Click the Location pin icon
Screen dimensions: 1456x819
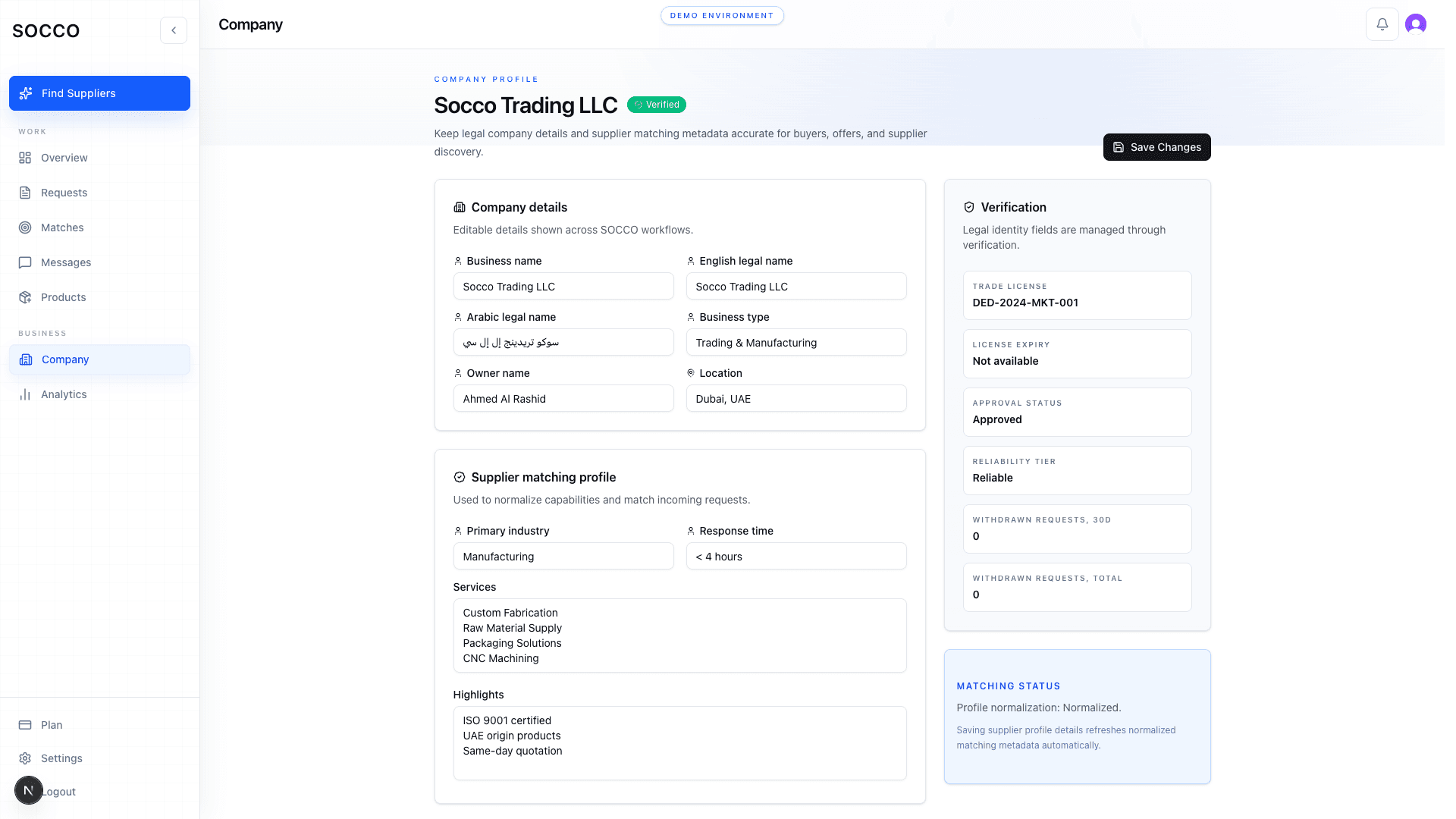coord(691,373)
